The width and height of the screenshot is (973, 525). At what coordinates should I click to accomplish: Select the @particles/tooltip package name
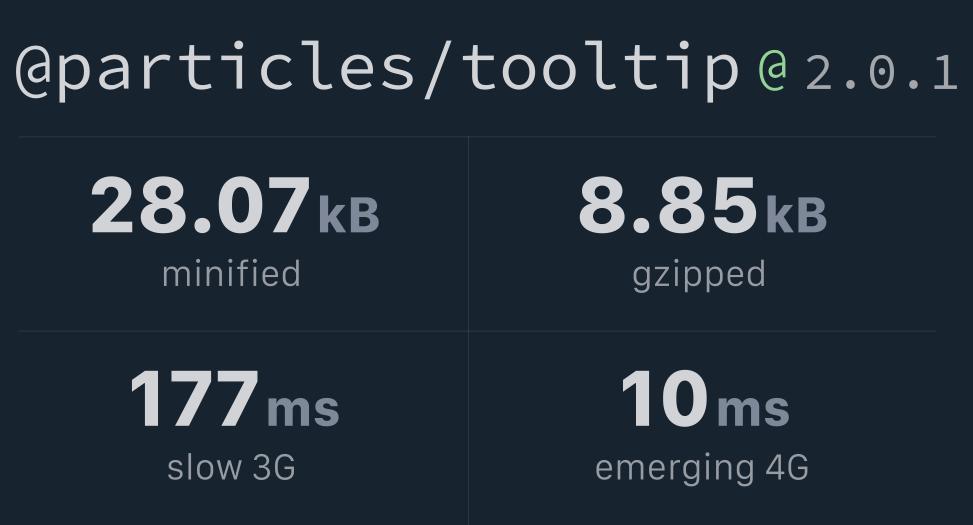click(377, 70)
